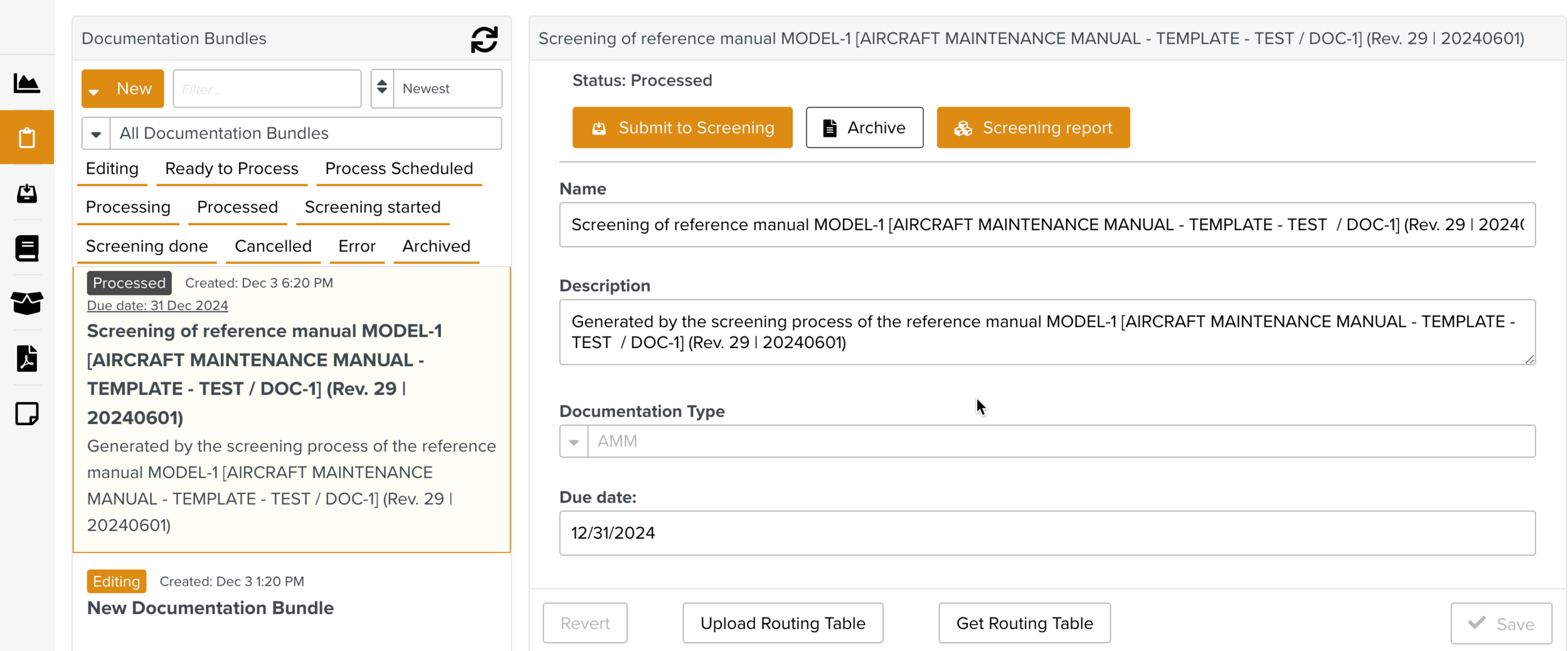Toggle the sort order arrows beside Newest
Image resolution: width=1568 pixels, height=651 pixels.
382,88
